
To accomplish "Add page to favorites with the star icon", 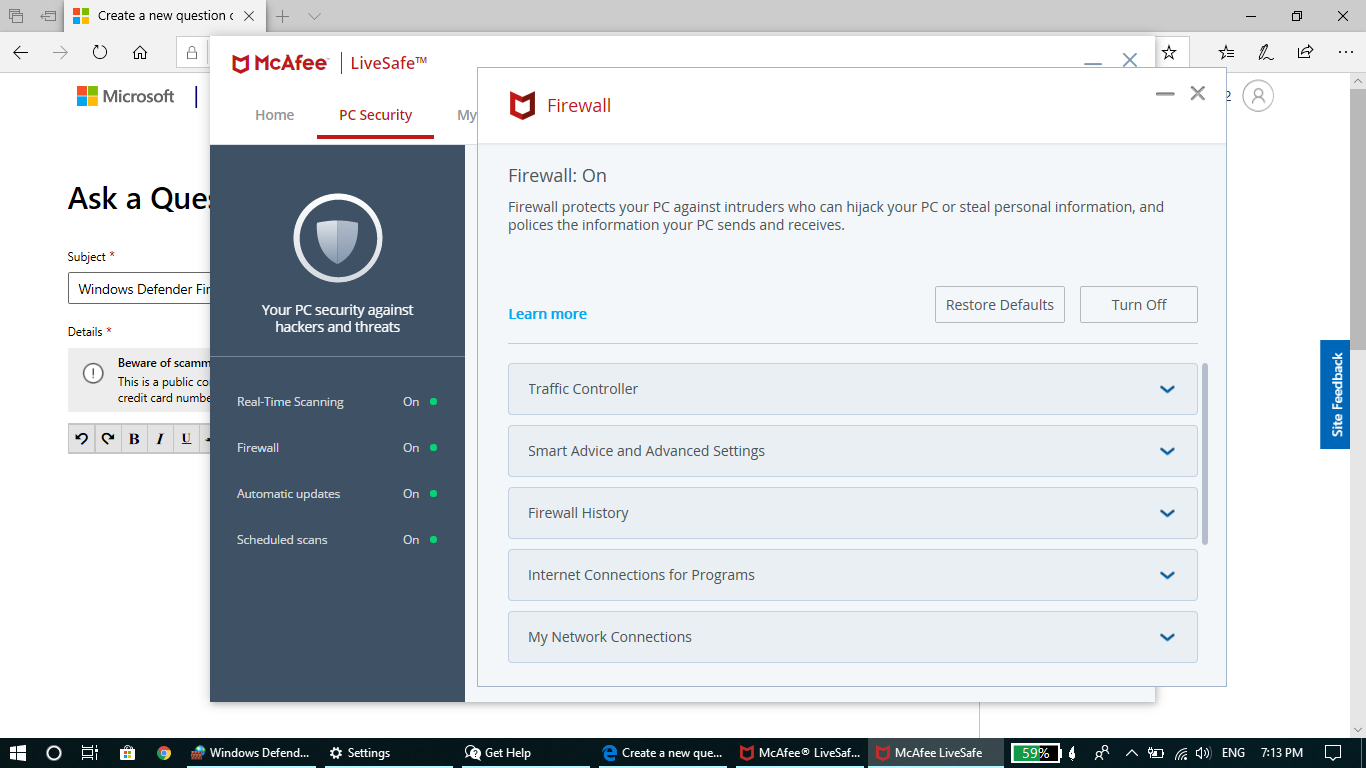I will tap(1169, 52).
